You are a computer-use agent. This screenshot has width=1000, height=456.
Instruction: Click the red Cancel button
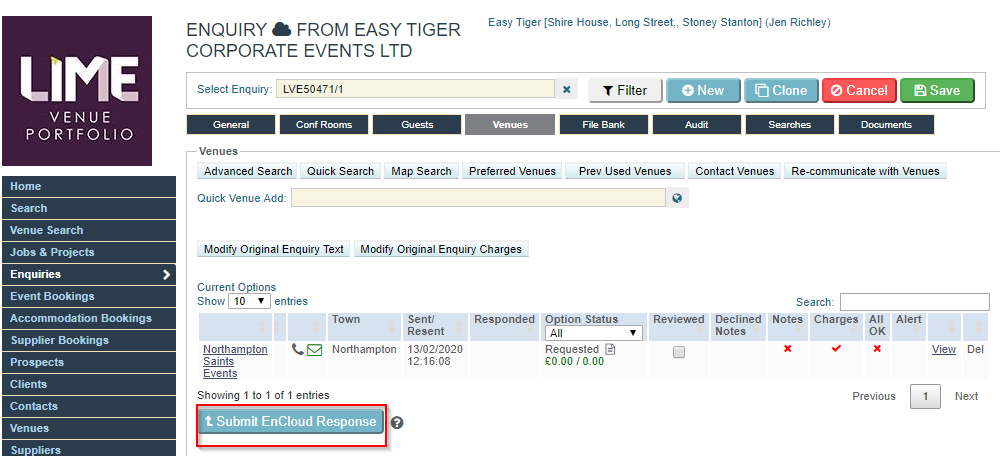coord(860,91)
